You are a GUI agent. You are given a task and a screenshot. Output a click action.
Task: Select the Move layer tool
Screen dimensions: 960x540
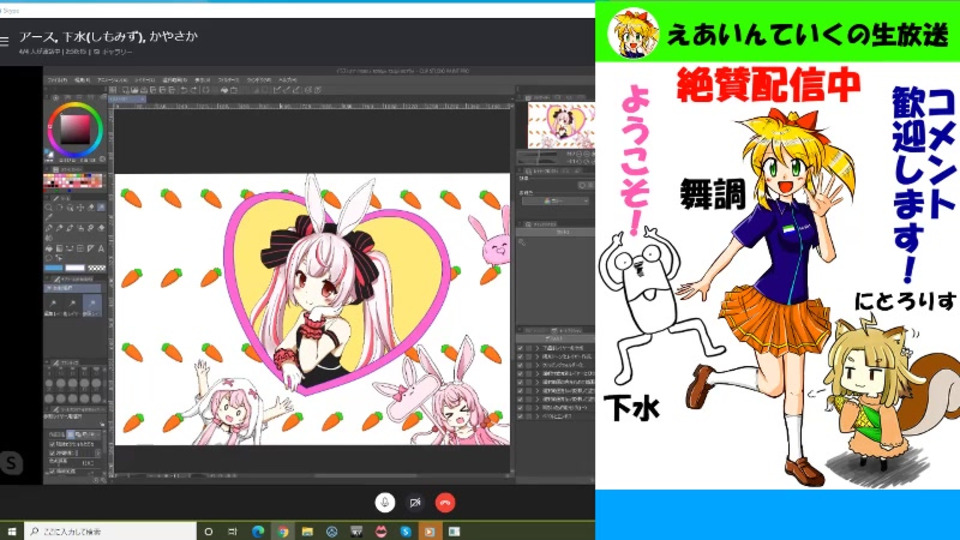click(x=80, y=207)
